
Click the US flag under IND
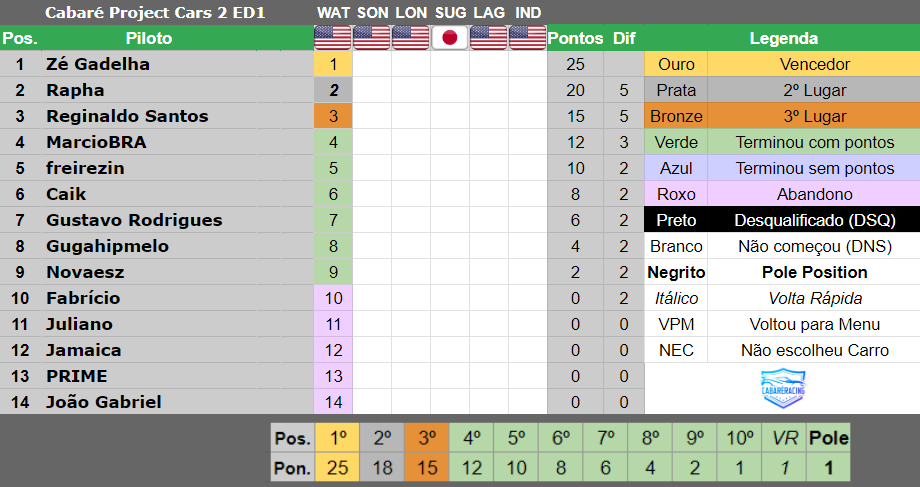pos(527,38)
